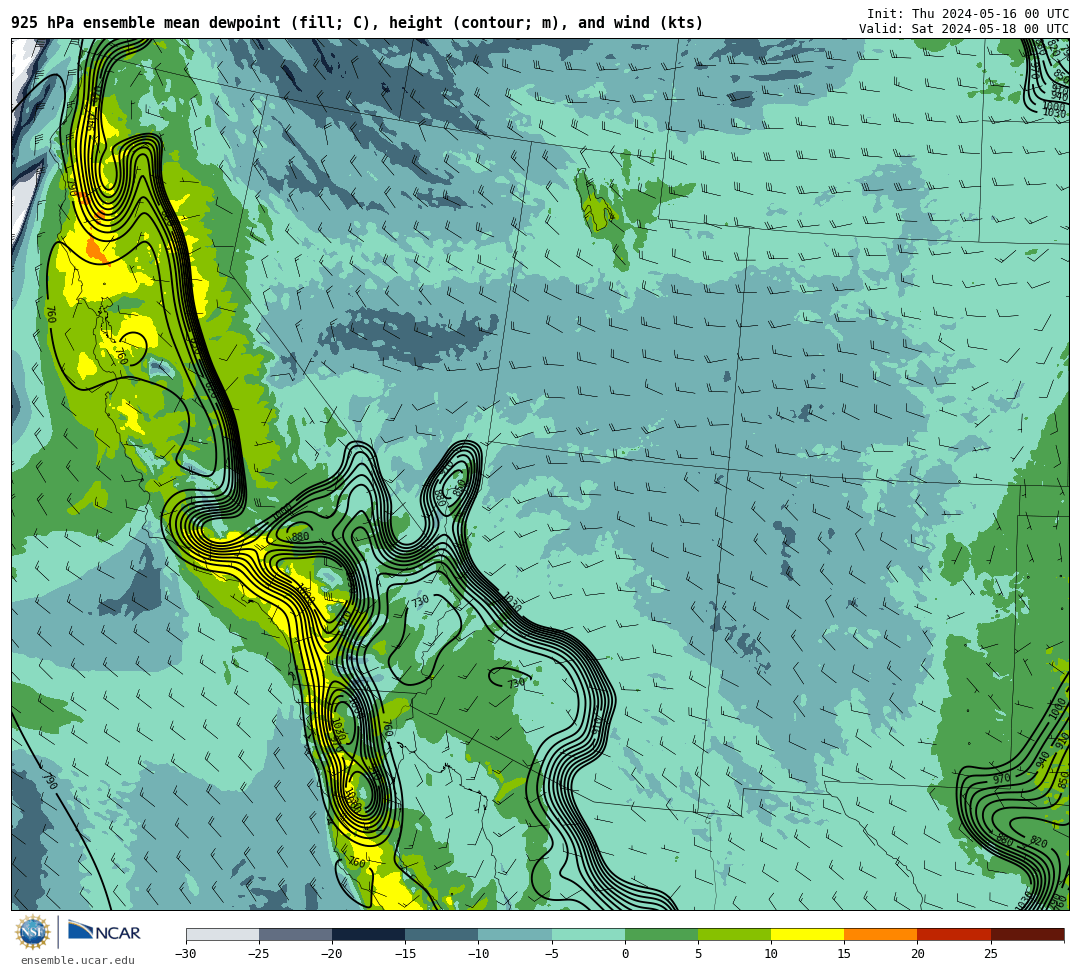Click the medium teal -10 to -5 swatch

click(515, 934)
